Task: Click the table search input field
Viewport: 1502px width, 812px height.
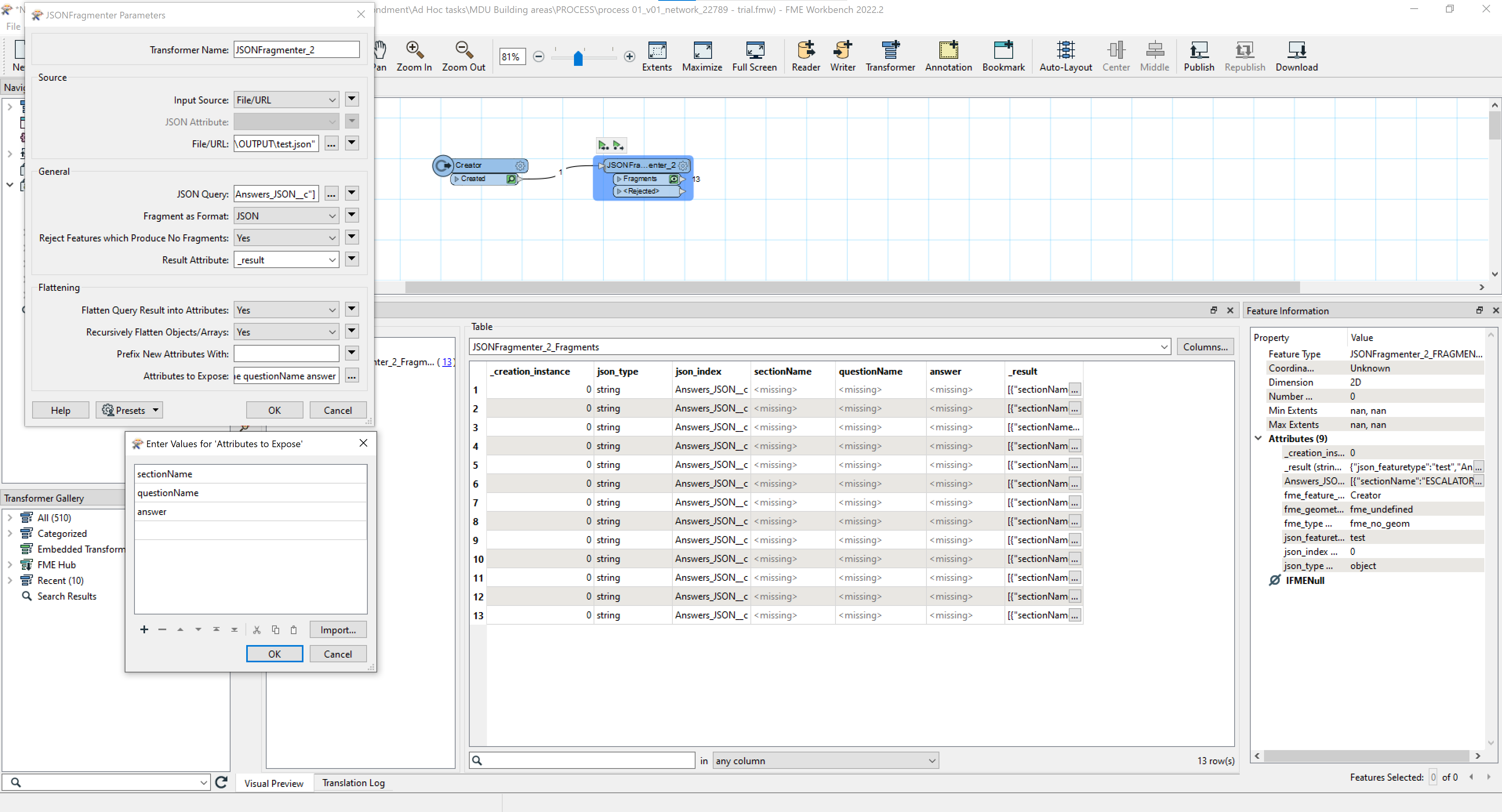Action: [x=582, y=761]
